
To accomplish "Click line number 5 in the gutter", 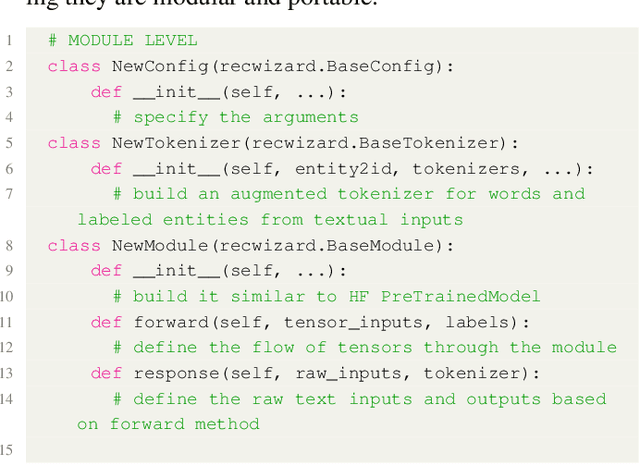I will click(8, 143).
